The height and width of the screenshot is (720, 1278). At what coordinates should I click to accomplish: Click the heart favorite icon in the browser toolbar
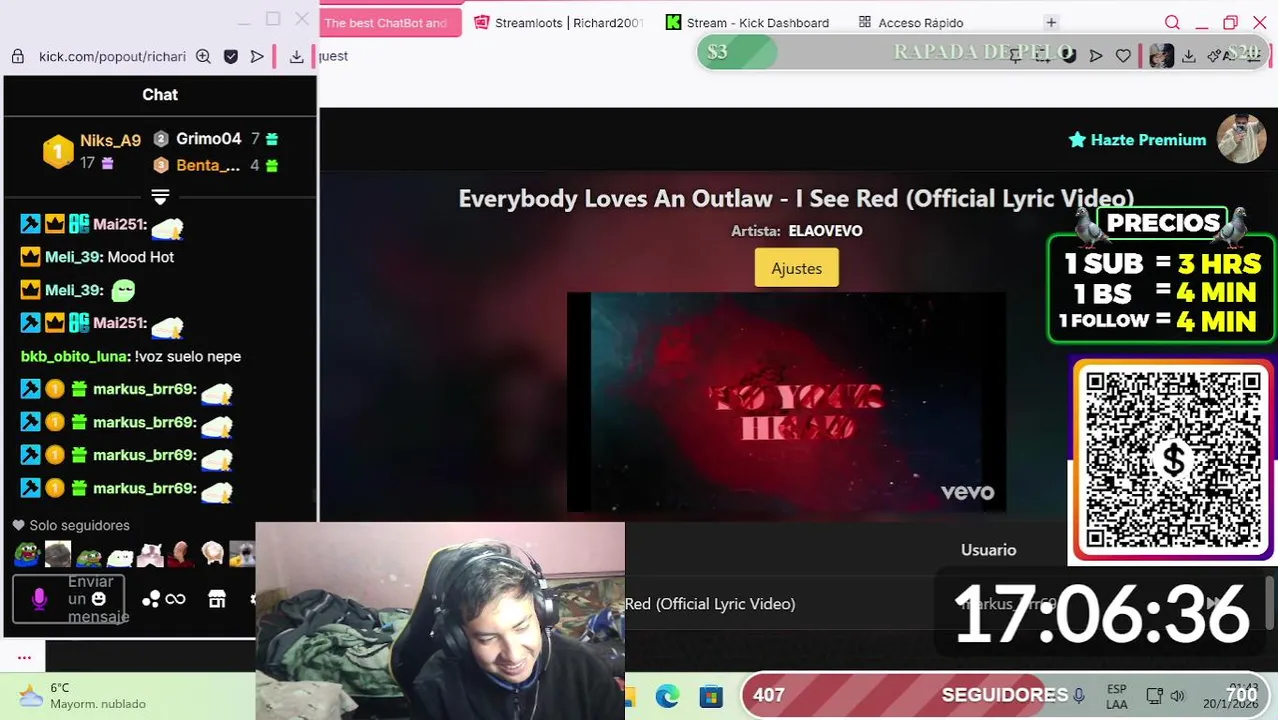(1123, 56)
